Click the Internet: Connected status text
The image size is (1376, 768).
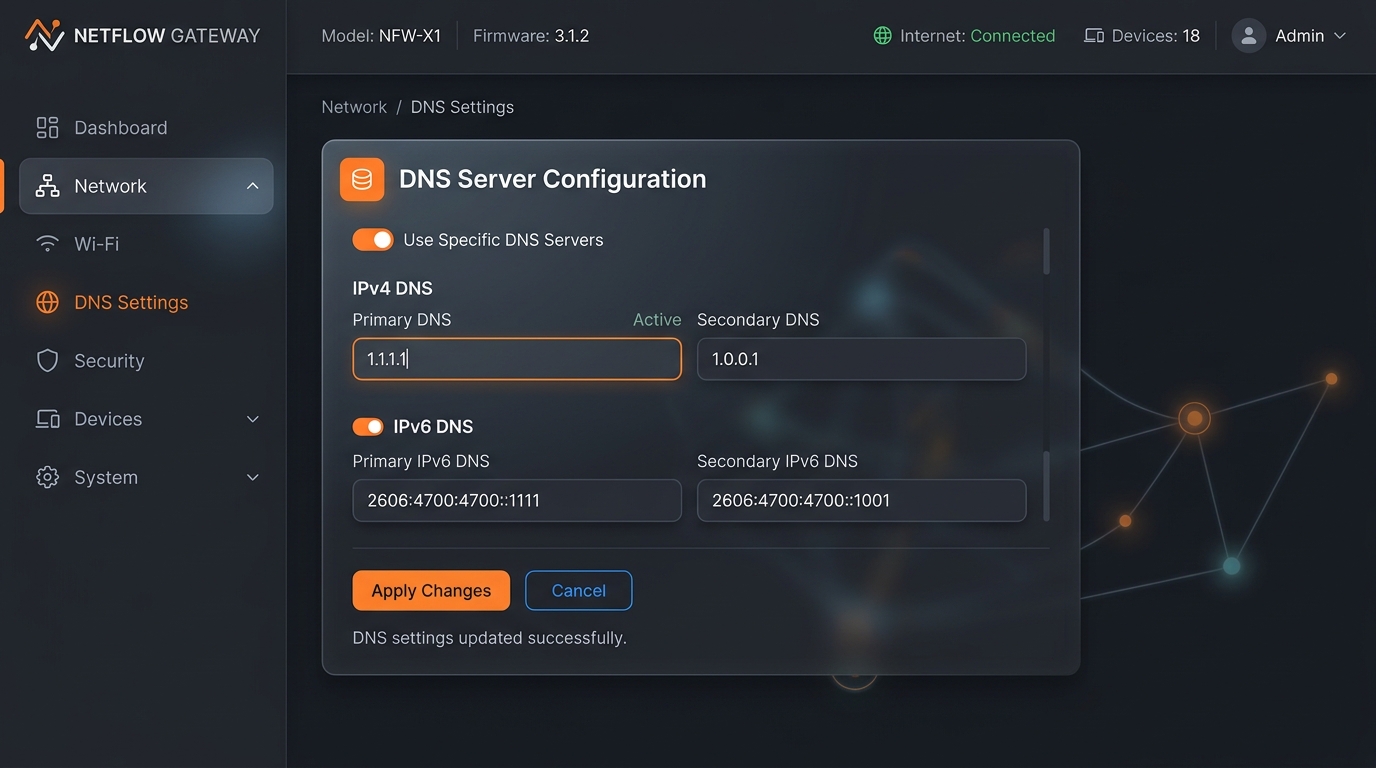click(977, 36)
